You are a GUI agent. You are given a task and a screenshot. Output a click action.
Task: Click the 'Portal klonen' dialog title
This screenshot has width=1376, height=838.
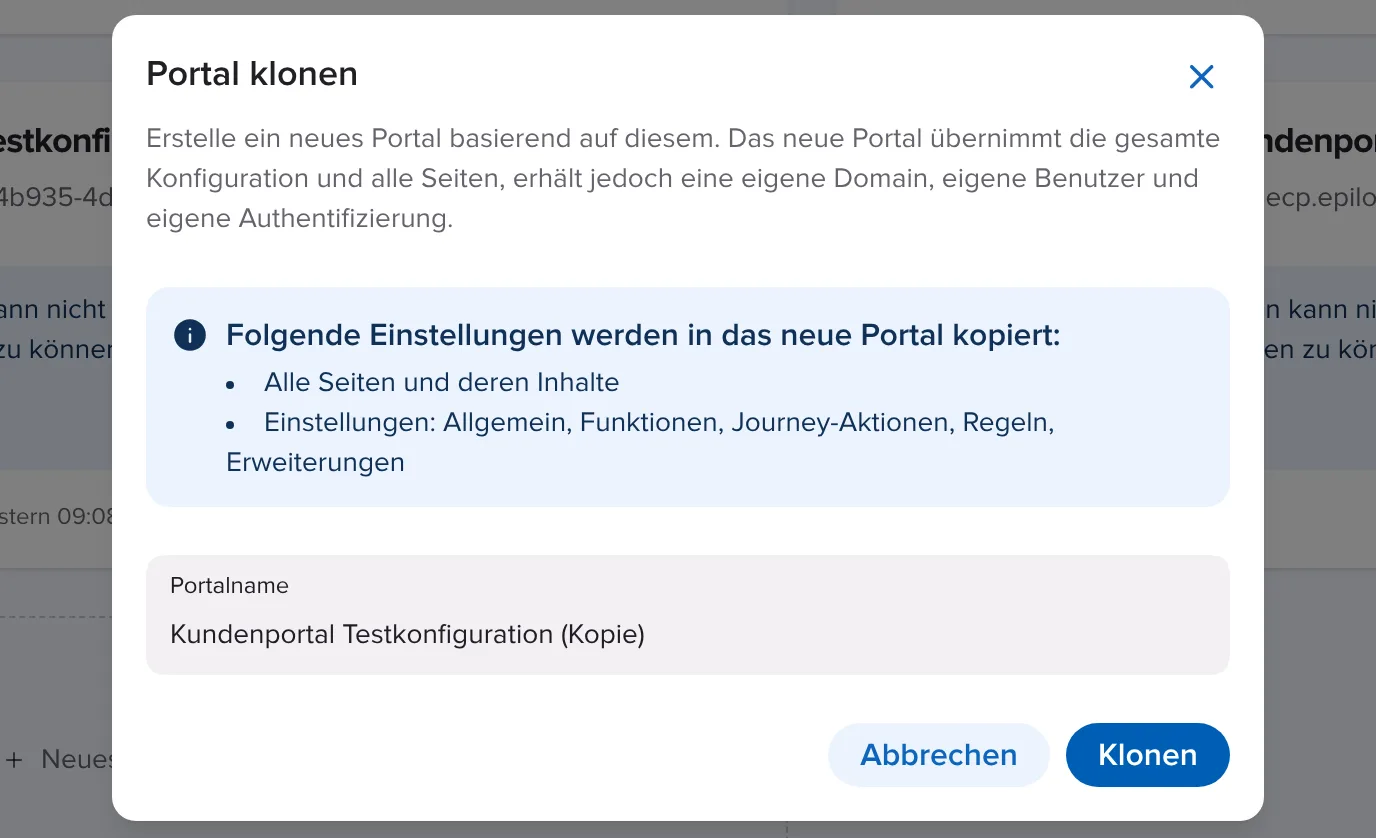pos(252,74)
